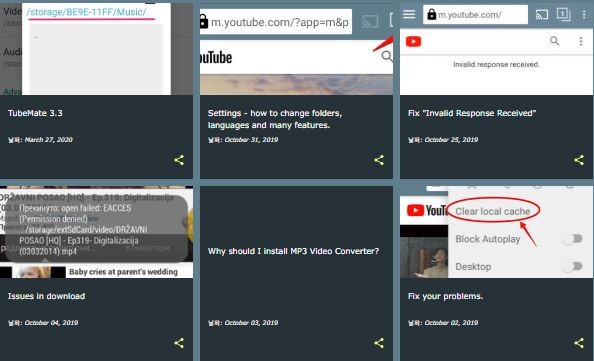Toggle the Desktop mode switch
This screenshot has height=361, width=594.
click(x=572, y=267)
